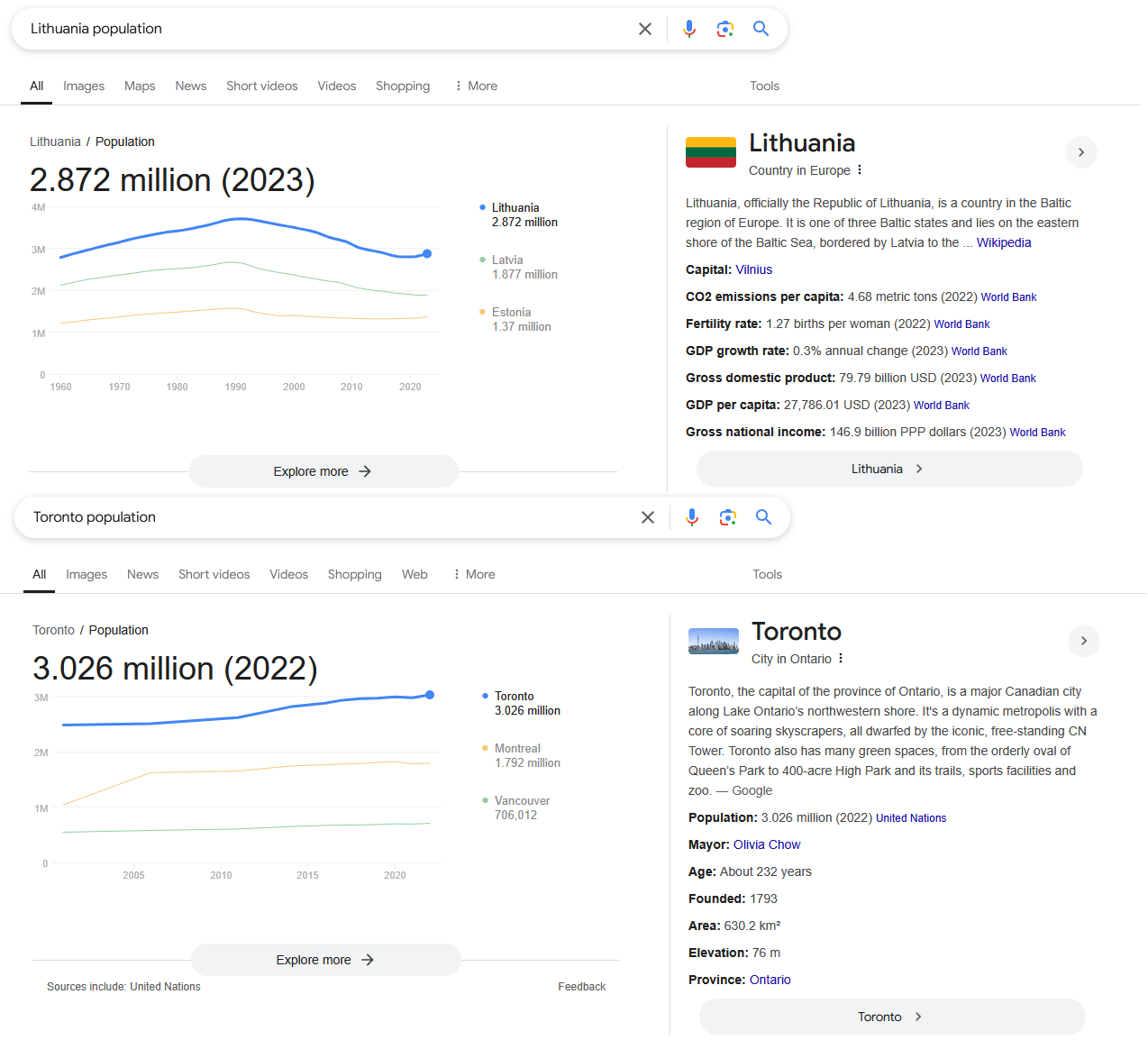This screenshot has height=1040, width=1148.
Task: Open More menu in Lithuania results tabs
Action: (x=476, y=86)
